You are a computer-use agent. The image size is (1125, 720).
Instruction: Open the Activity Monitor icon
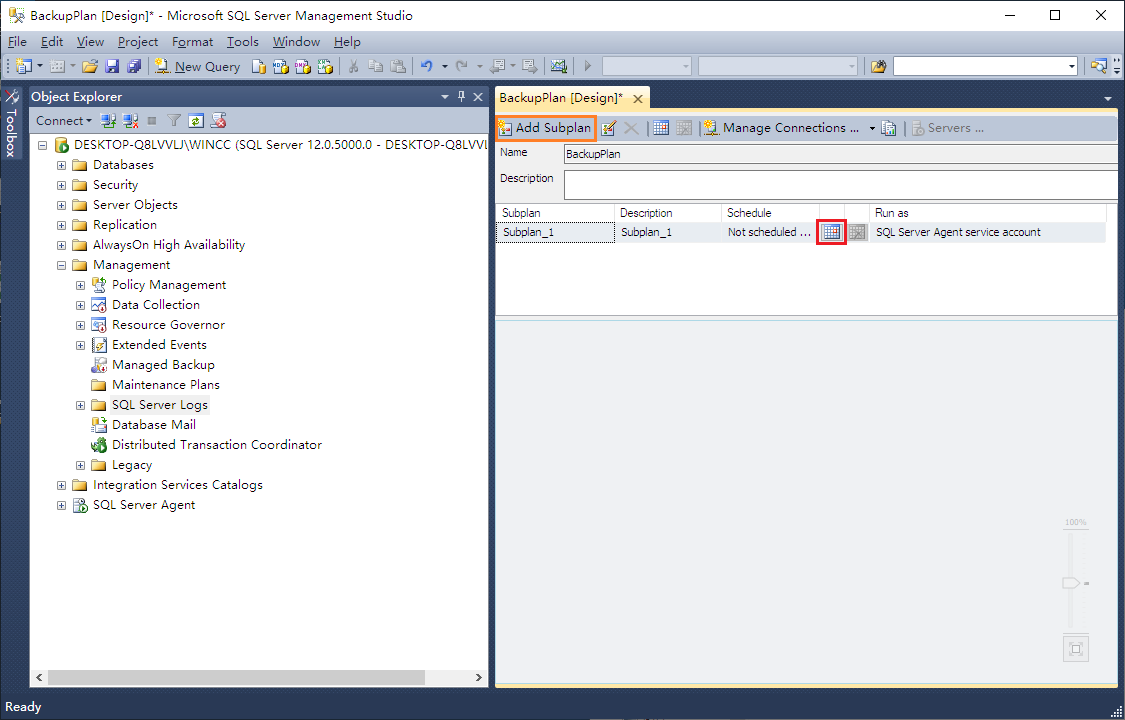coord(559,67)
